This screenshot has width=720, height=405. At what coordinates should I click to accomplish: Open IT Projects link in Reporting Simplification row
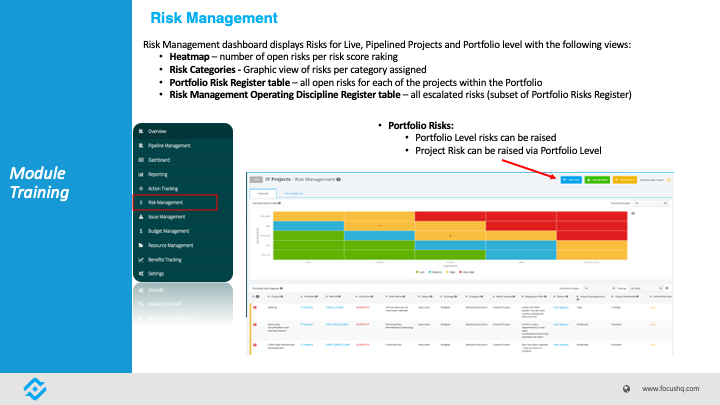coord(307,324)
